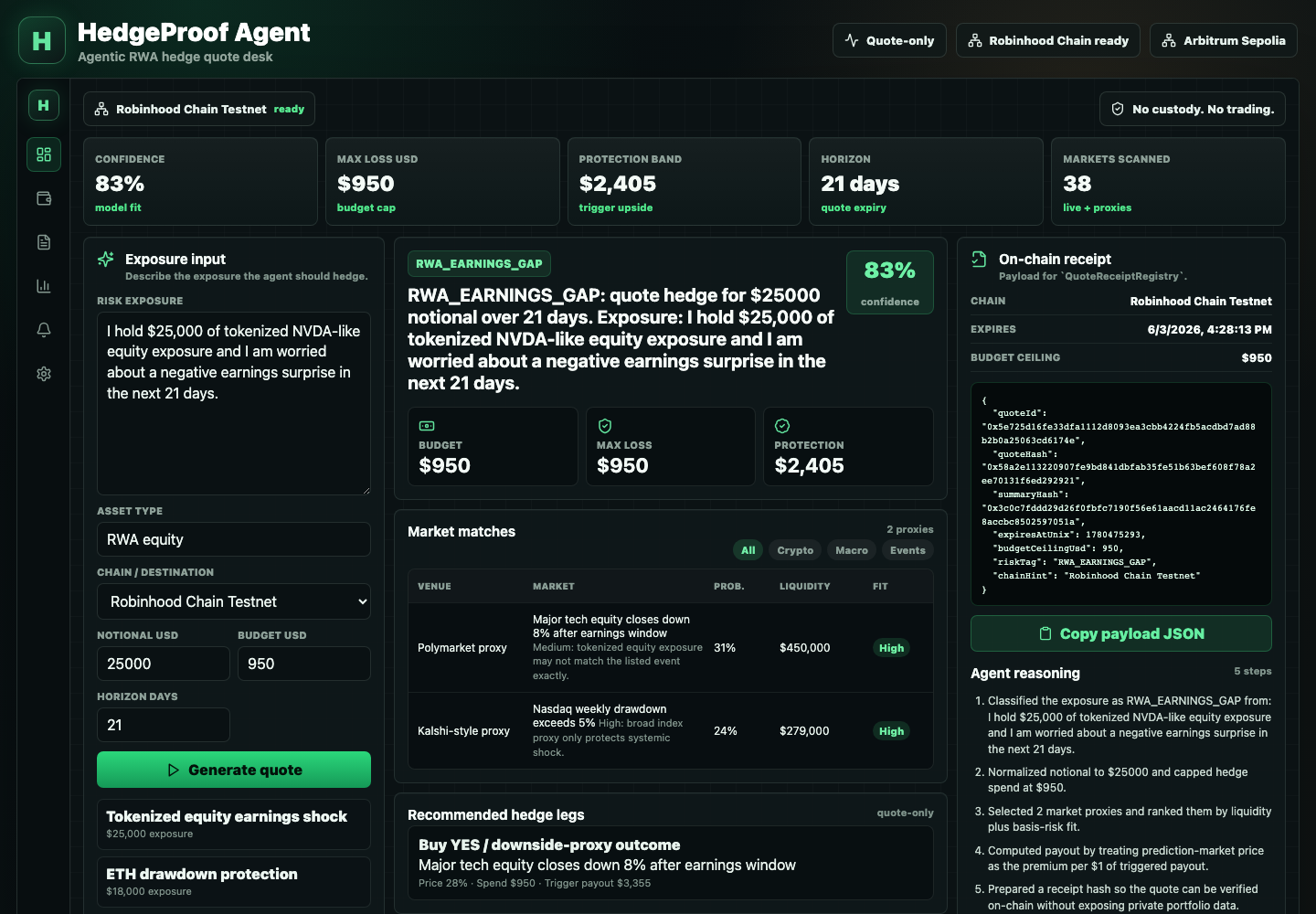1316x914 pixels.
Task: Click the Arbitrum Sepolia header button
Action: point(1224,40)
